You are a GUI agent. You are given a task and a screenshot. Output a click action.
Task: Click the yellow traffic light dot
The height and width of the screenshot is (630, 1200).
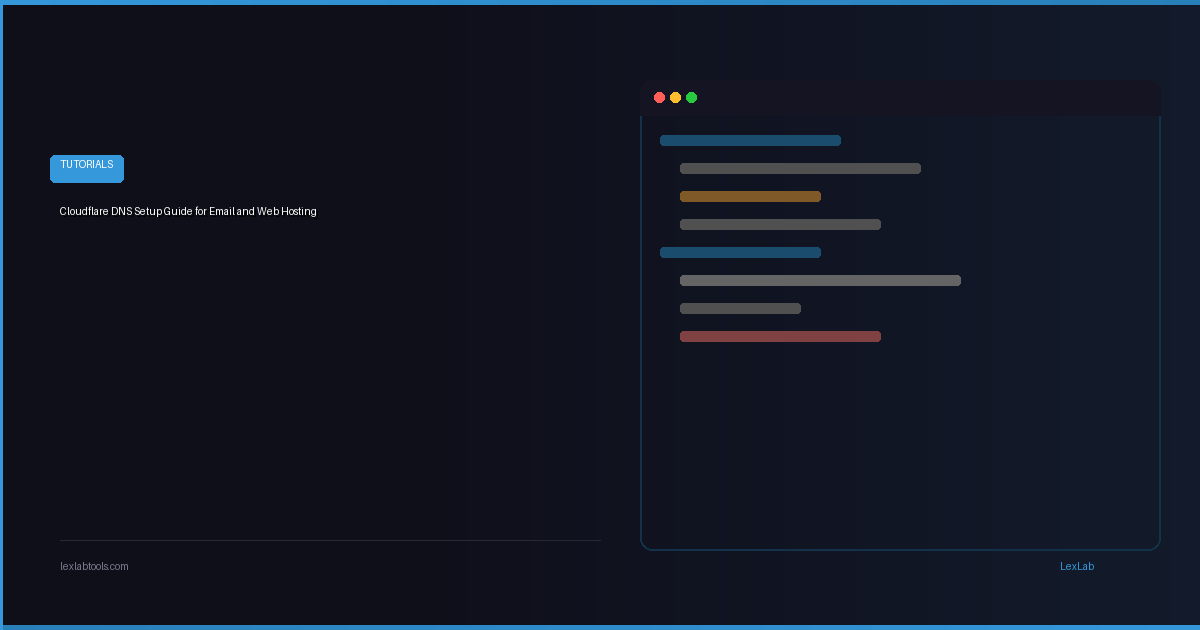(676, 97)
